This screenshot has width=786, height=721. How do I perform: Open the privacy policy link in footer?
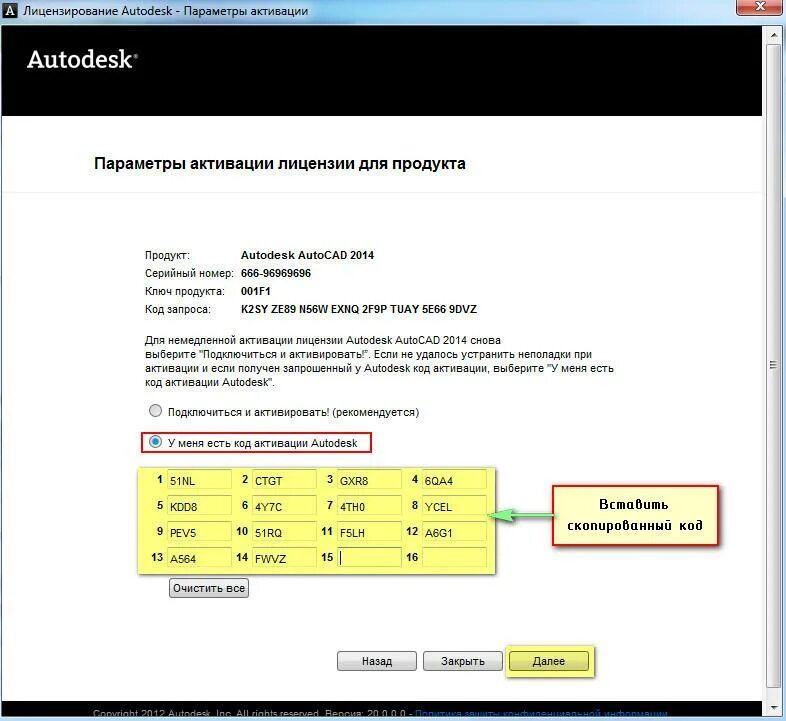pos(541,714)
